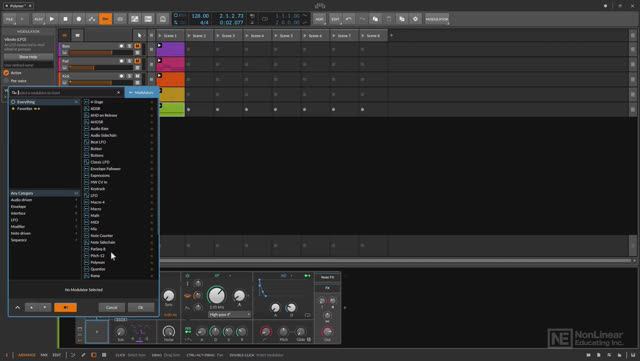Adjust the Pad track volume fader
Image resolution: width=640 pixels, height=361 pixels.
[101, 68]
